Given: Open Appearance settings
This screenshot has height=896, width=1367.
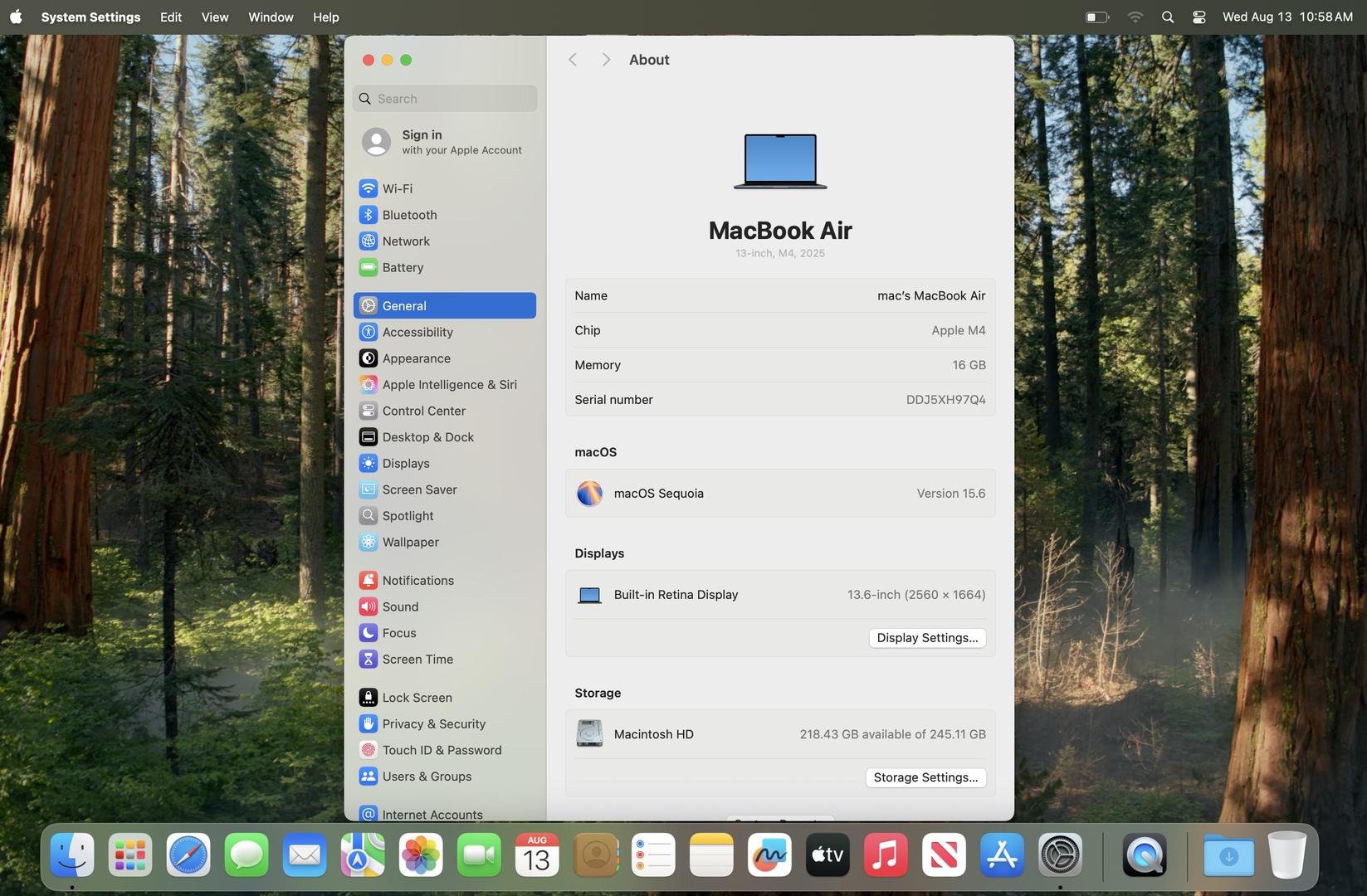Looking at the screenshot, I should pyautogui.click(x=444, y=358).
